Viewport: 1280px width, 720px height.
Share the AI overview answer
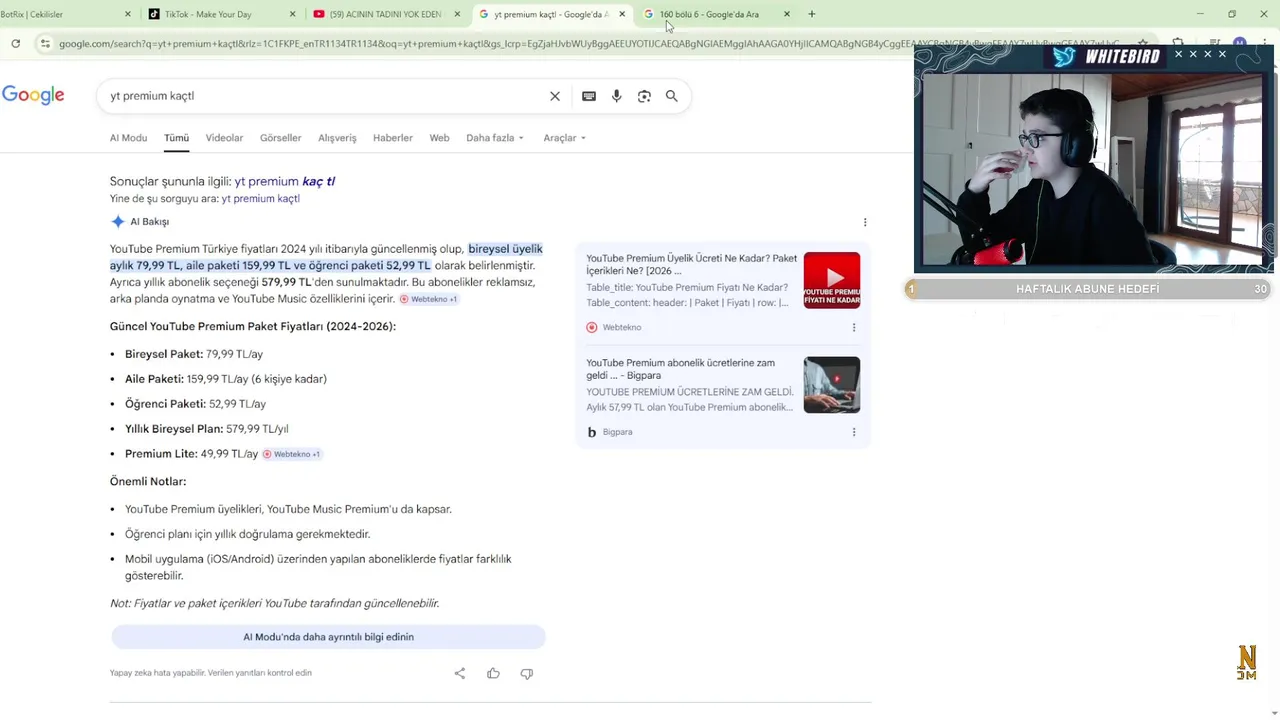tap(460, 673)
